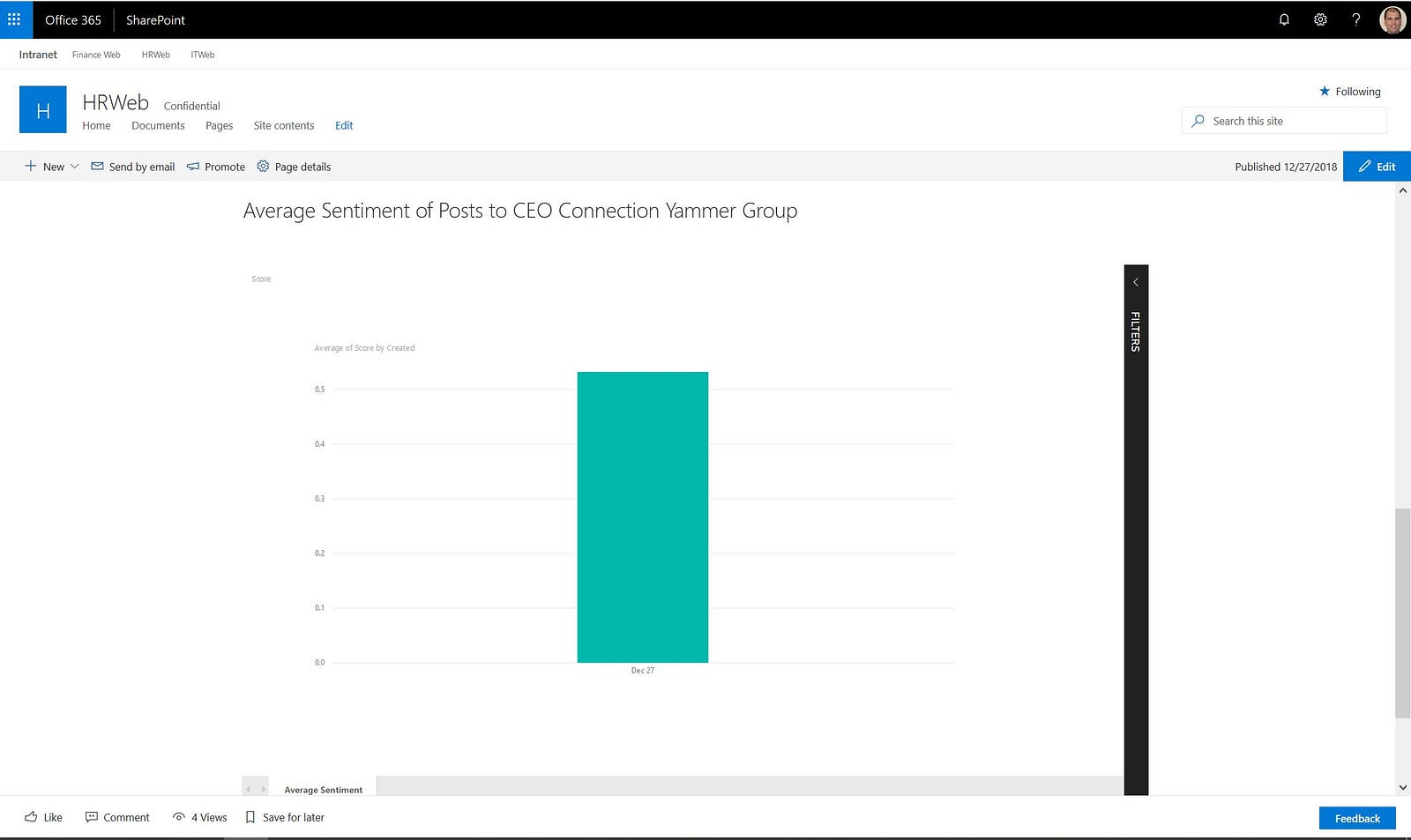Toggle Following star for this site
This screenshot has height=840, width=1411.
[1350, 92]
